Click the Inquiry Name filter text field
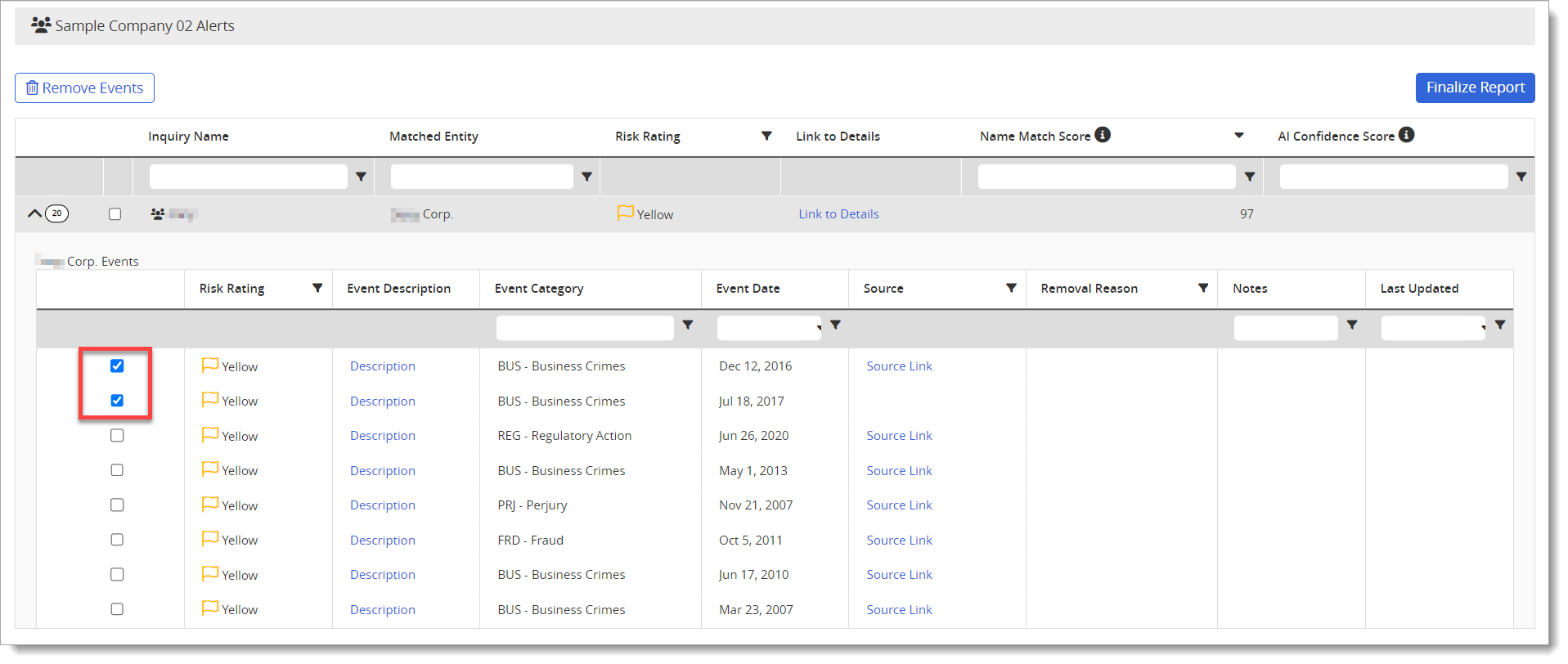Image resolution: width=1568 pixels, height=664 pixels. click(x=249, y=177)
